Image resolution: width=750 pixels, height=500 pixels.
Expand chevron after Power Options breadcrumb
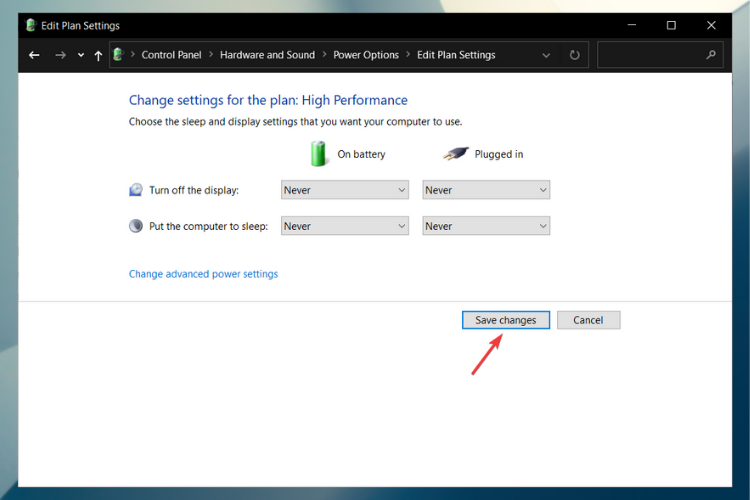coord(408,55)
